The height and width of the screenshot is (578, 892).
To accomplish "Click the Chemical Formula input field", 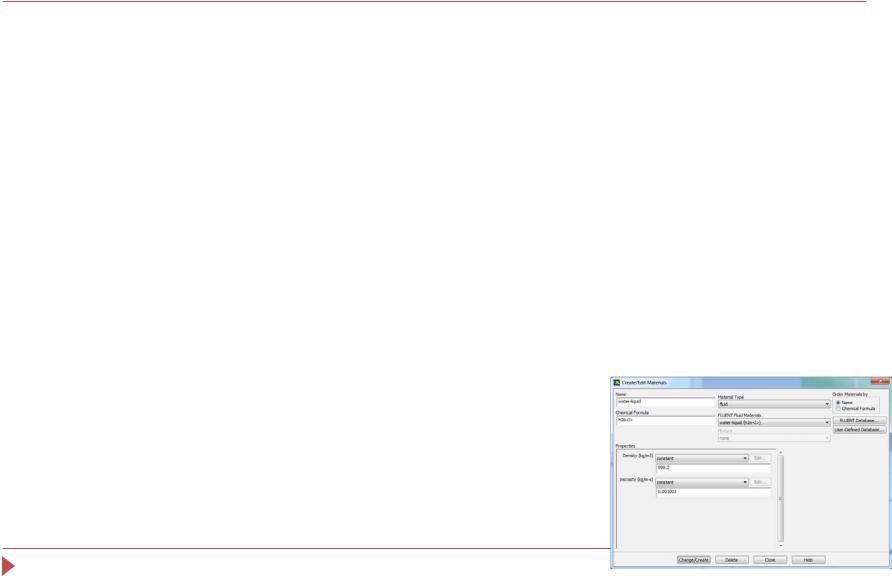I will (664, 420).
